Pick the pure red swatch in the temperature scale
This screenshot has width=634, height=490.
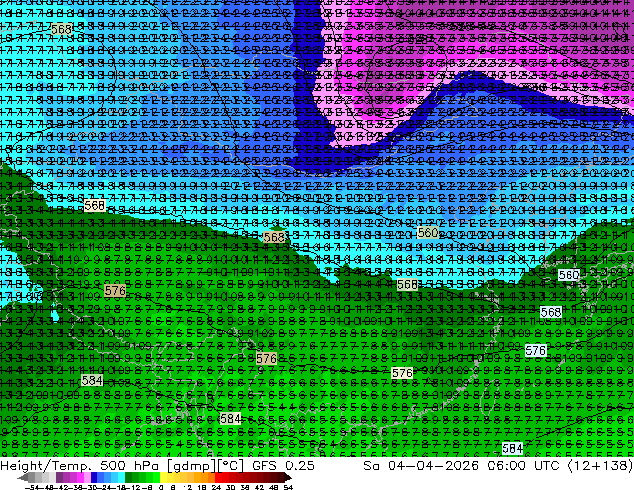[218, 477]
